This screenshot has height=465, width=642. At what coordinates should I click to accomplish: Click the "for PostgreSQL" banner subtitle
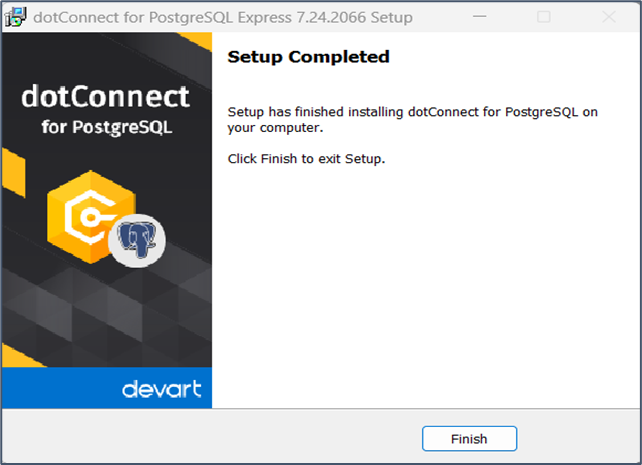coord(105,127)
